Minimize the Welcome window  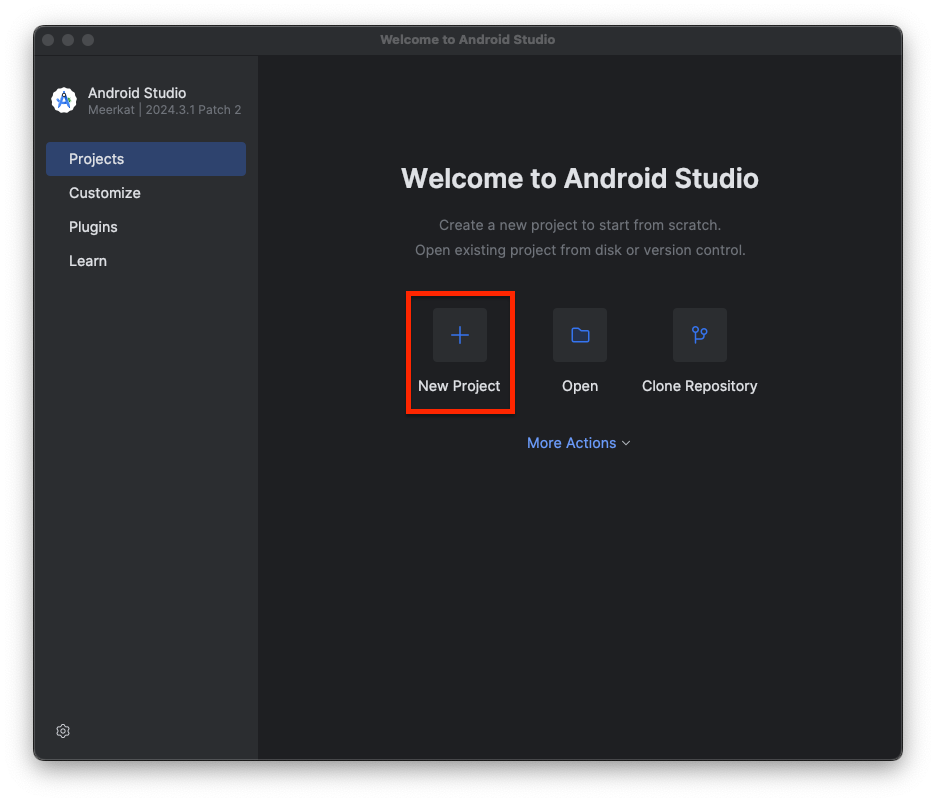pos(67,40)
